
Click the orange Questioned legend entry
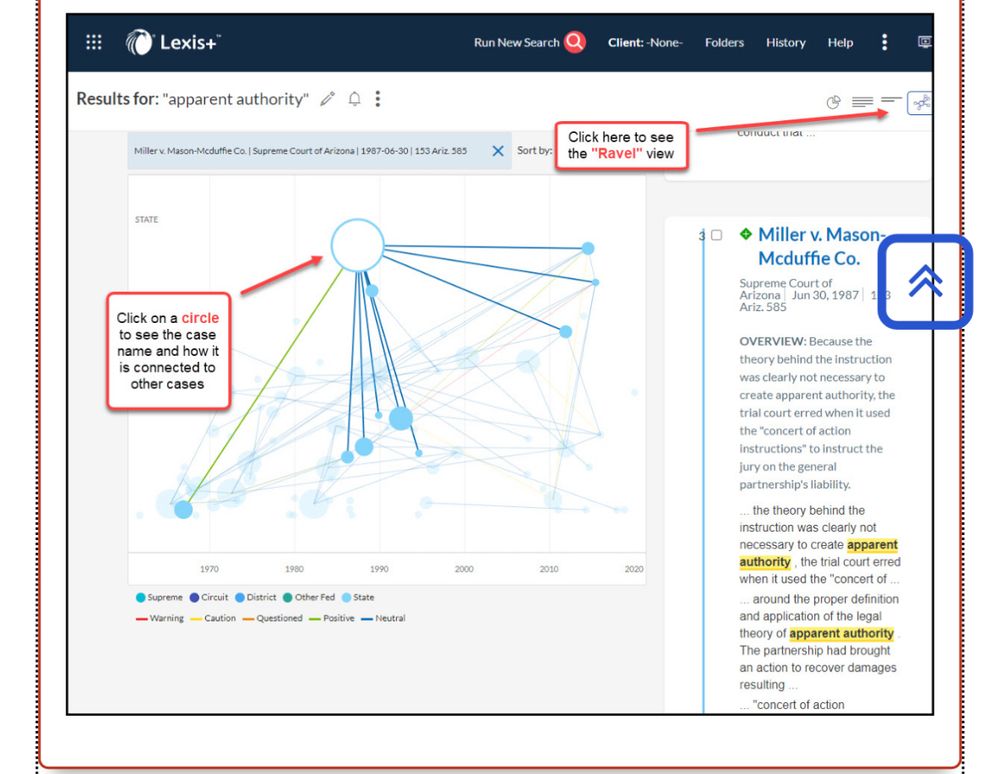(x=272, y=618)
